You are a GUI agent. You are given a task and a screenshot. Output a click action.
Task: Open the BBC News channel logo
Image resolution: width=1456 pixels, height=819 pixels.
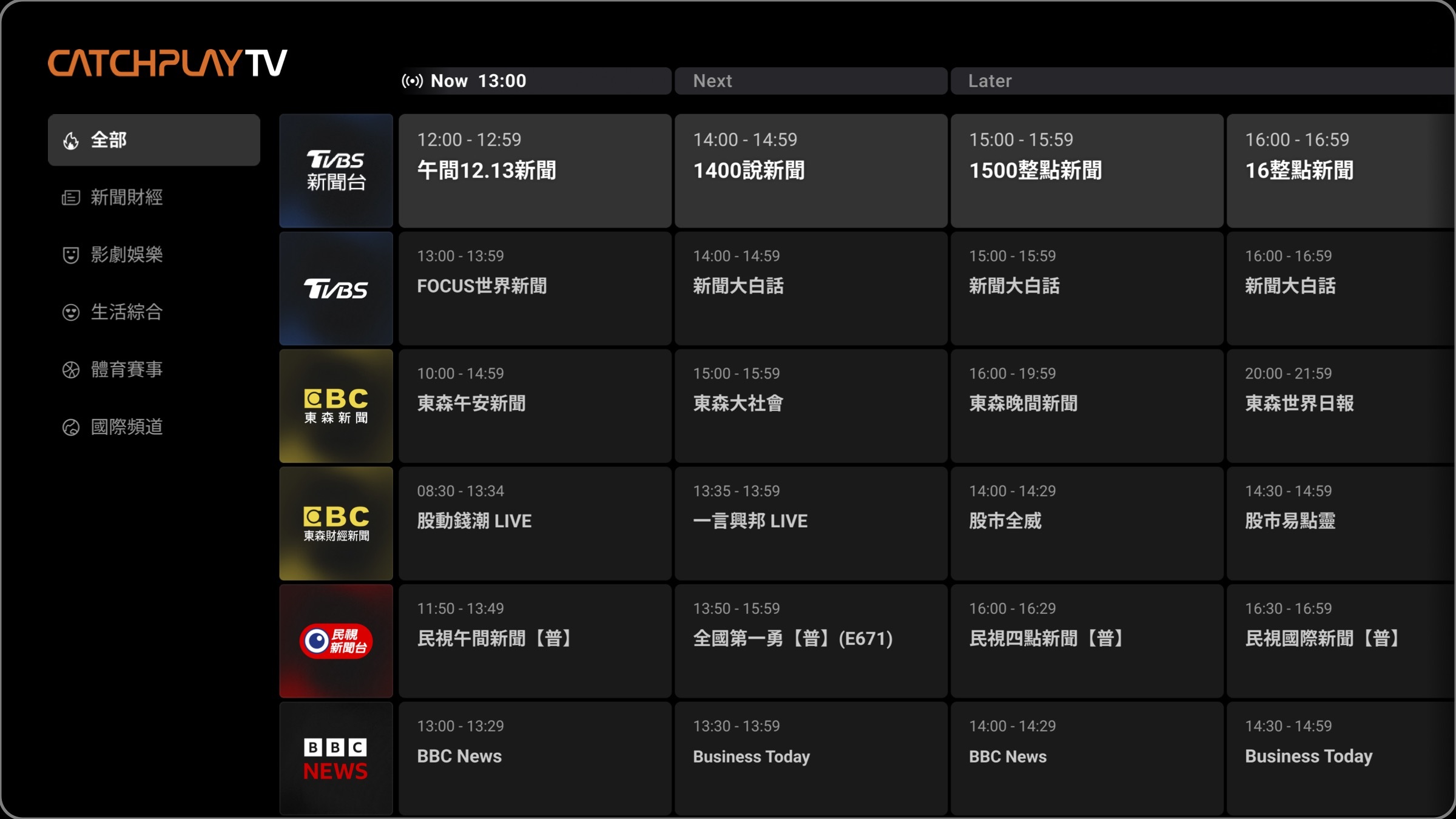[336, 758]
